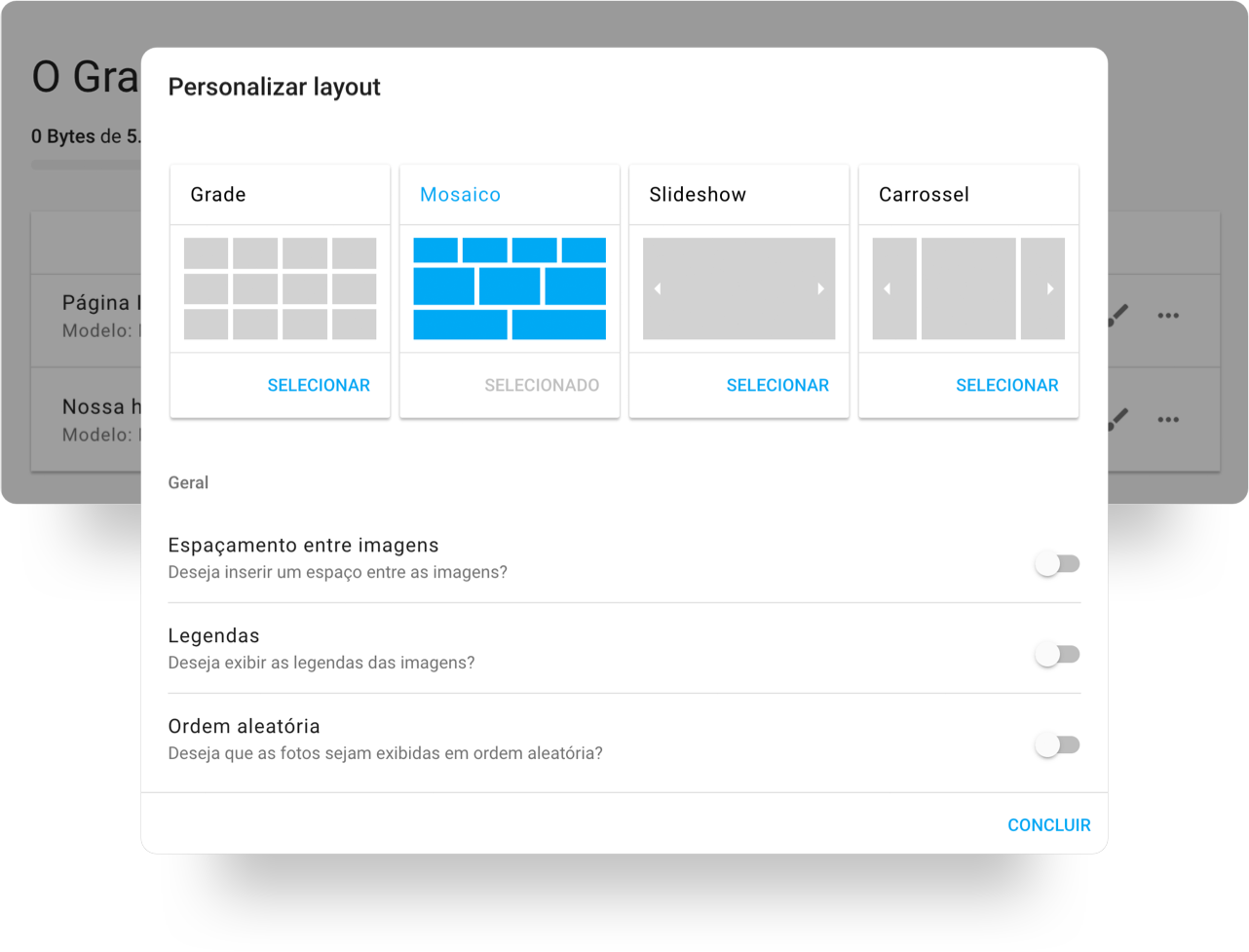Click the blue Mosaico preview thumbnail

(510, 288)
